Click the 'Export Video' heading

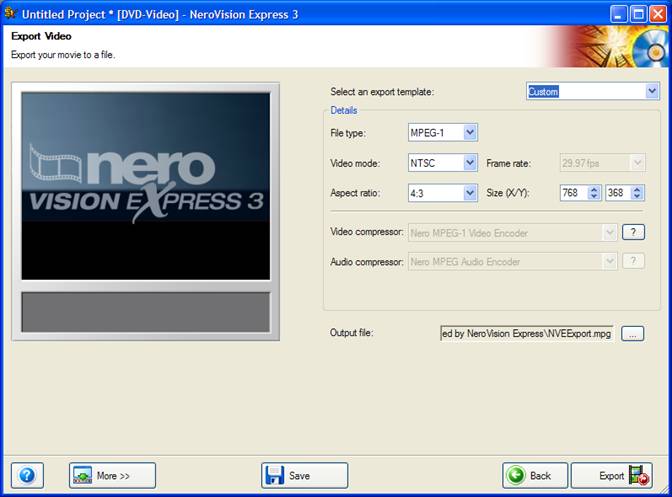coord(41,36)
